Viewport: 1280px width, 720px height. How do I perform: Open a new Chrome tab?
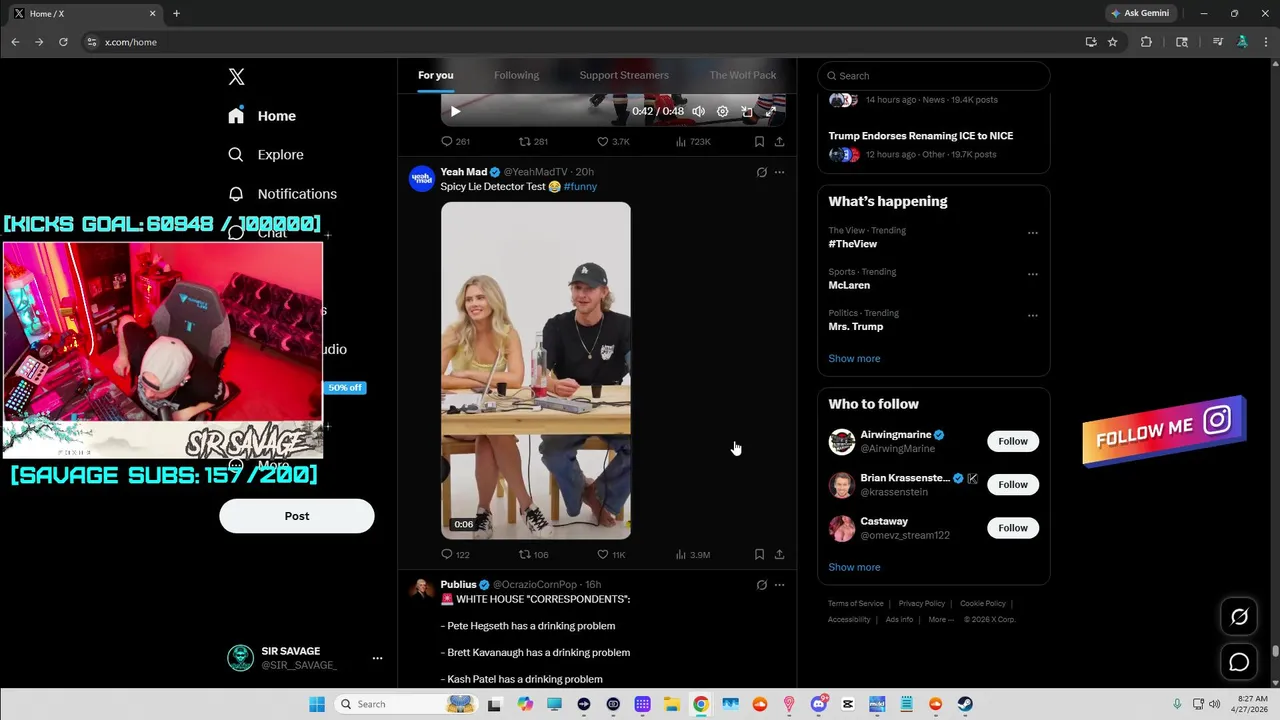[x=176, y=13]
